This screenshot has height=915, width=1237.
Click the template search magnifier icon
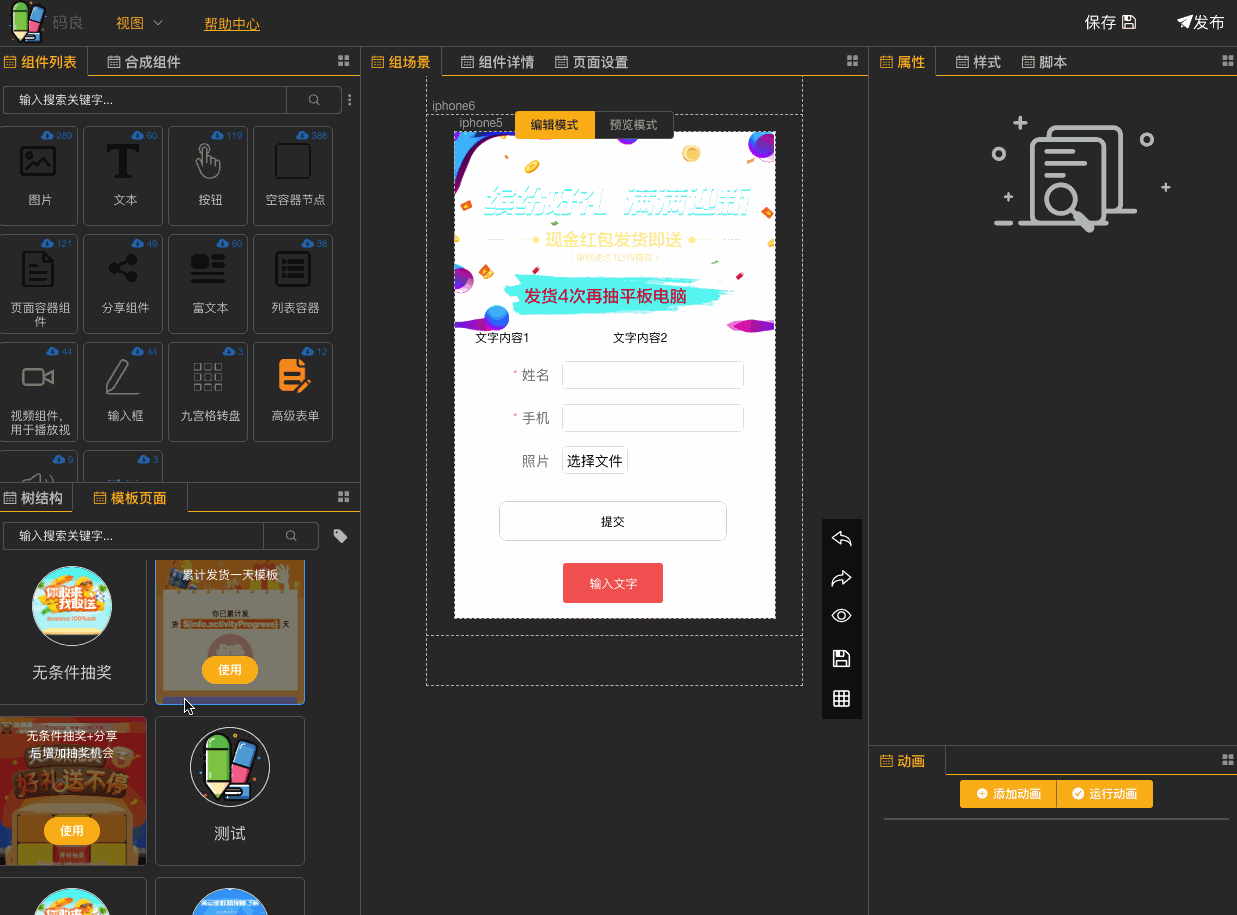291,536
